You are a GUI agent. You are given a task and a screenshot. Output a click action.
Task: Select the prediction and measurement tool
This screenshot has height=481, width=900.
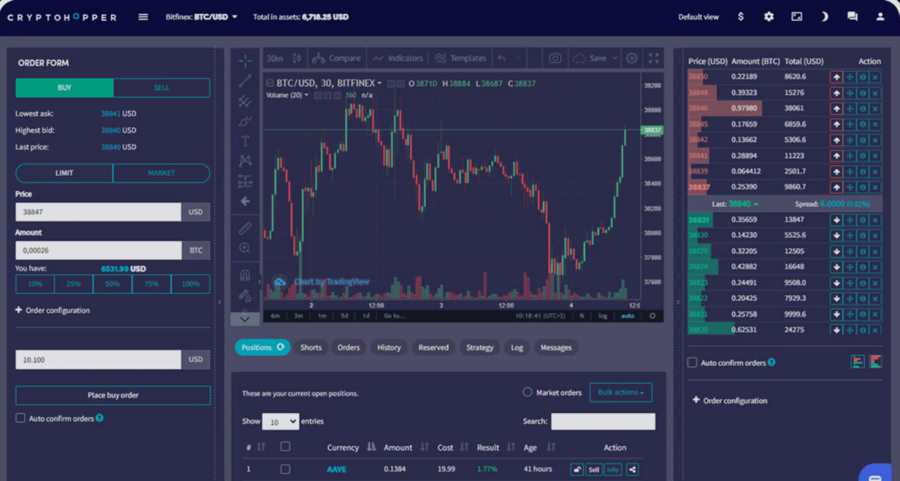[245, 181]
